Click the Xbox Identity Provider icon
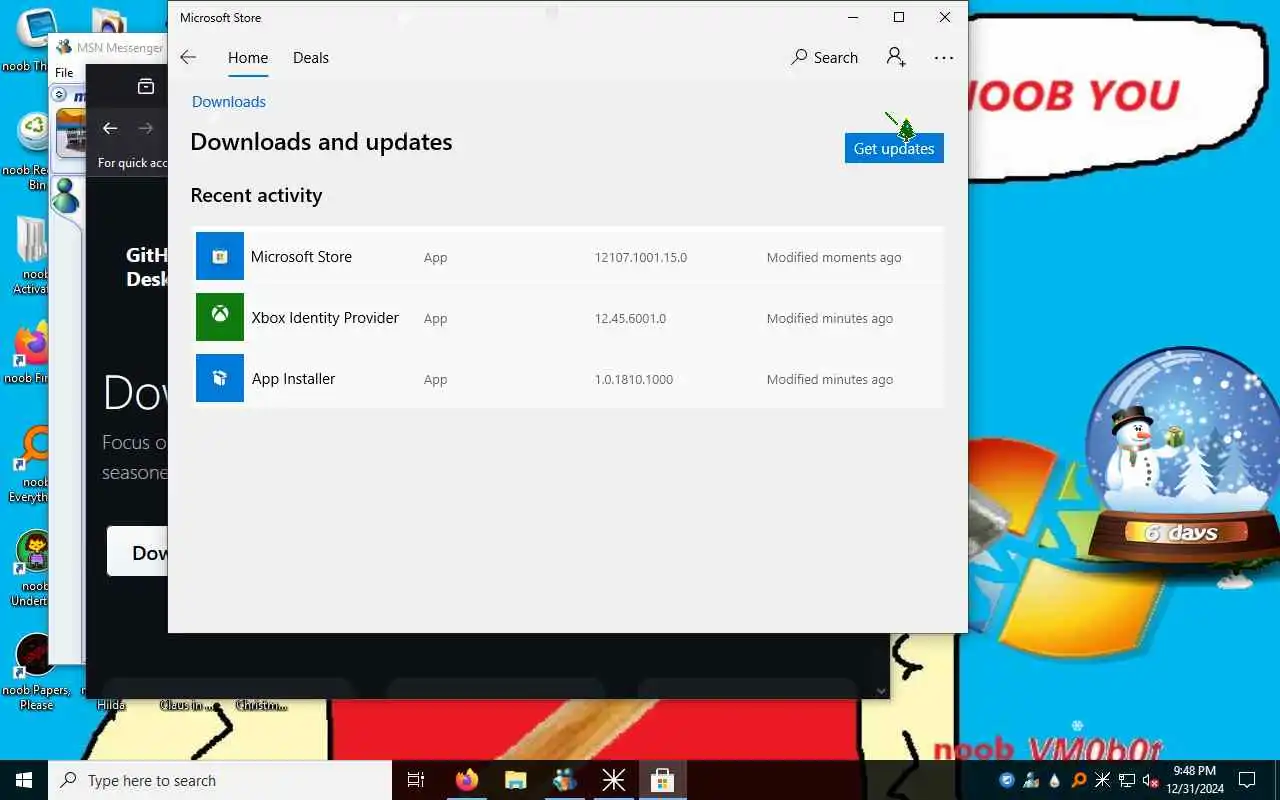This screenshot has width=1280, height=800. pyautogui.click(x=220, y=317)
